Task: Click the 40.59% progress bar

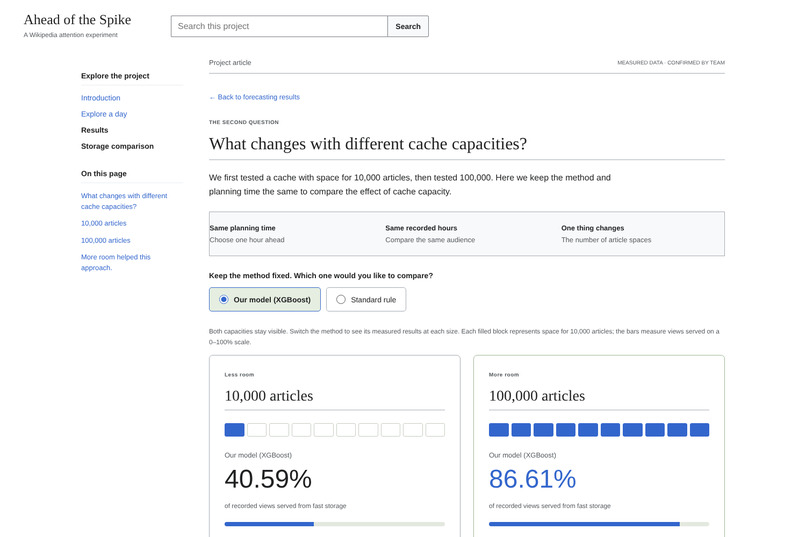Action: coord(335,524)
